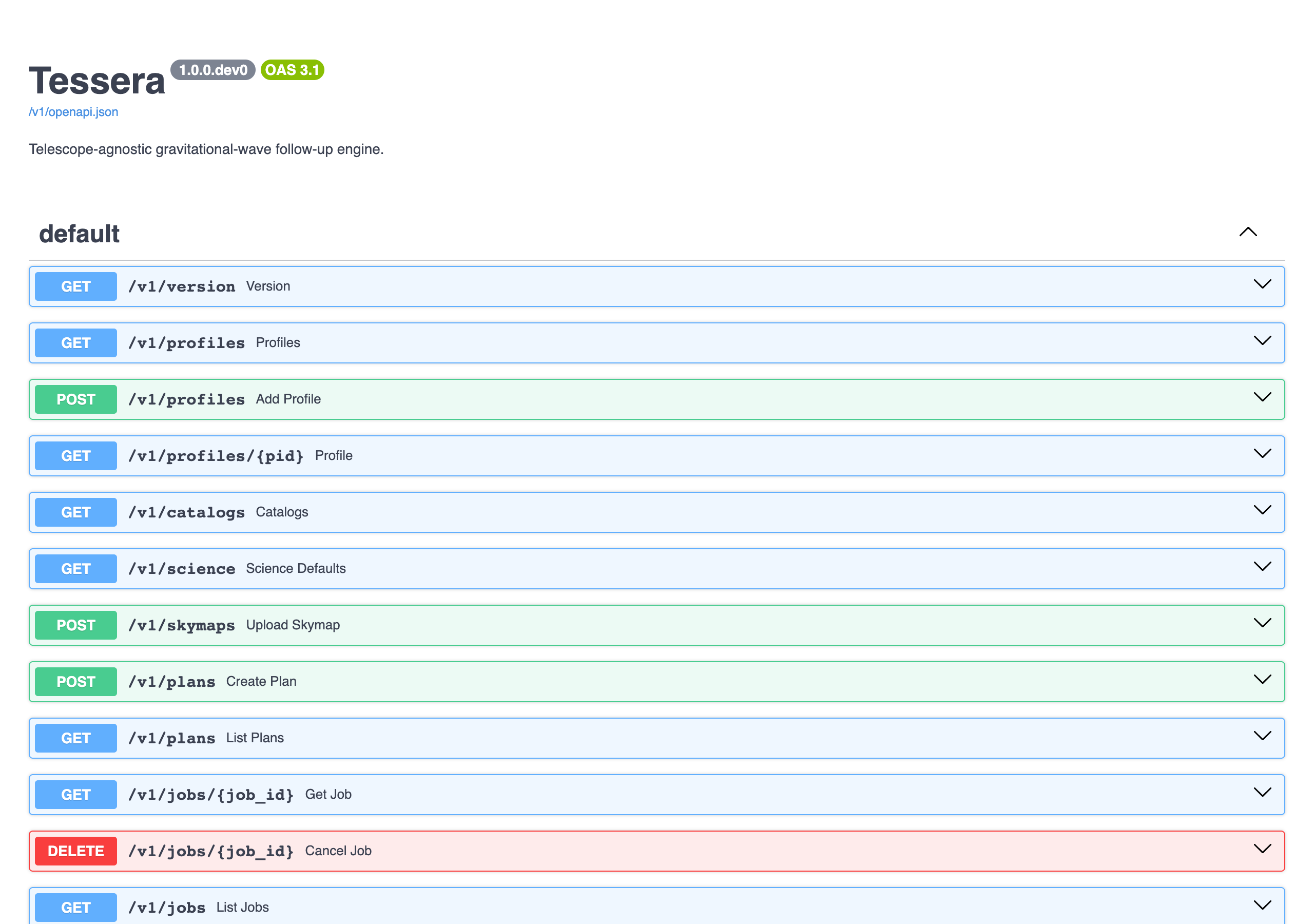
Task: Expand the Cancel Job row chevron
Action: click(1262, 850)
